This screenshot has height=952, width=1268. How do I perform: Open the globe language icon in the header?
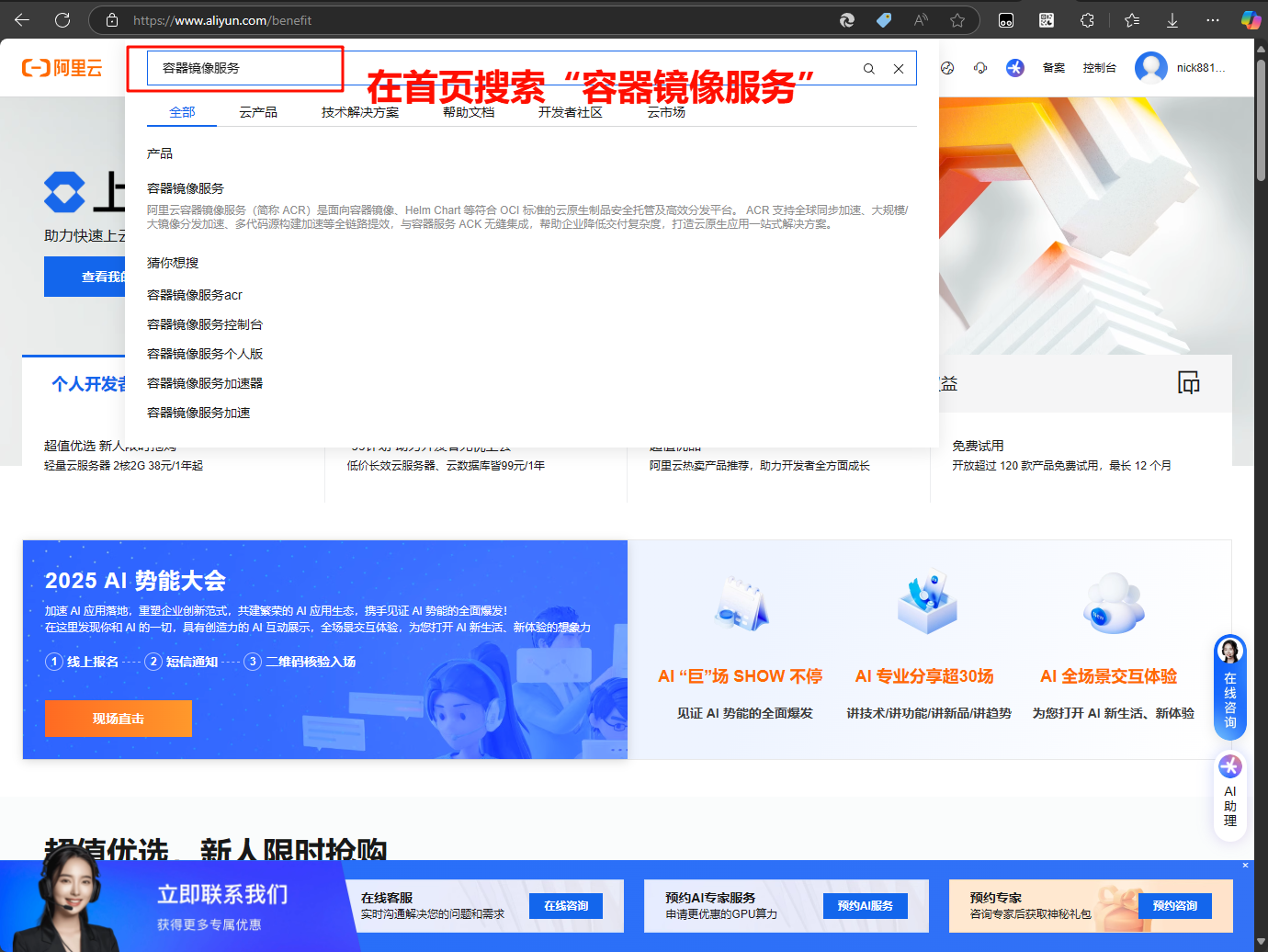pos(947,68)
